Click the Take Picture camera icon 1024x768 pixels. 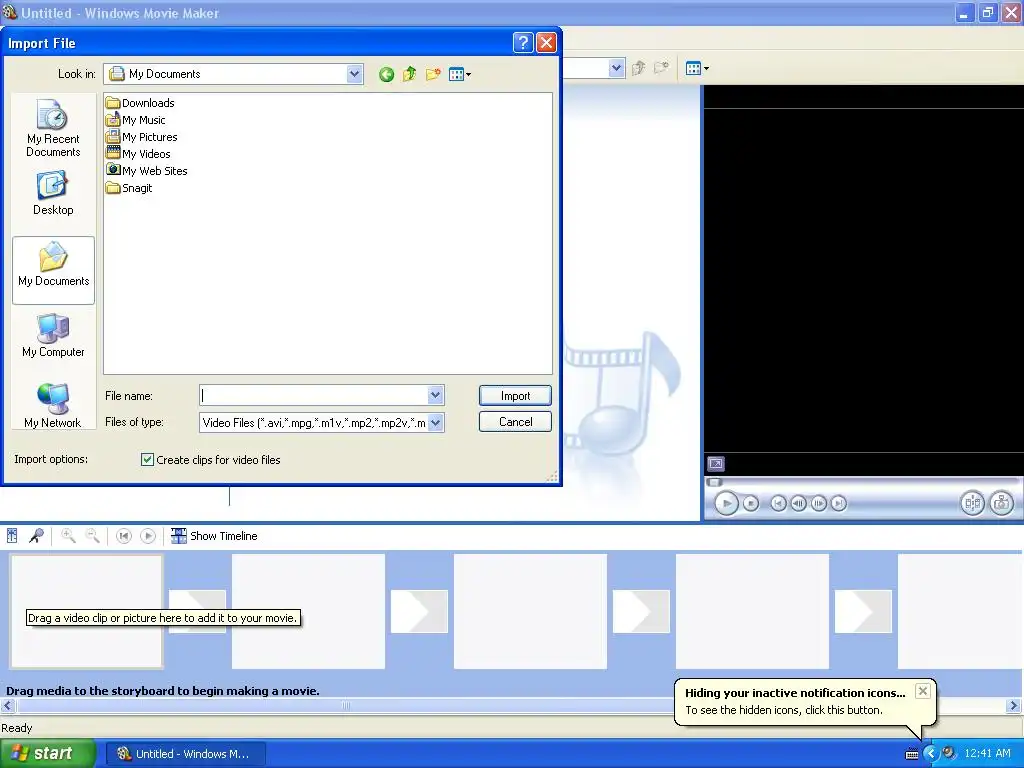1002,504
